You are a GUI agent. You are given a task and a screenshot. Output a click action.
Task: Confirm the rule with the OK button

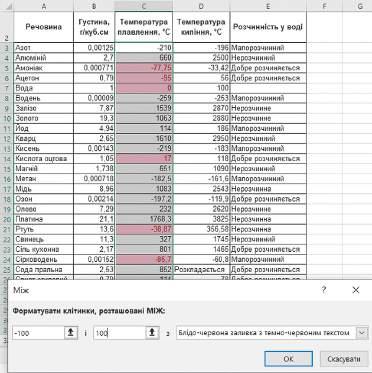click(x=288, y=359)
